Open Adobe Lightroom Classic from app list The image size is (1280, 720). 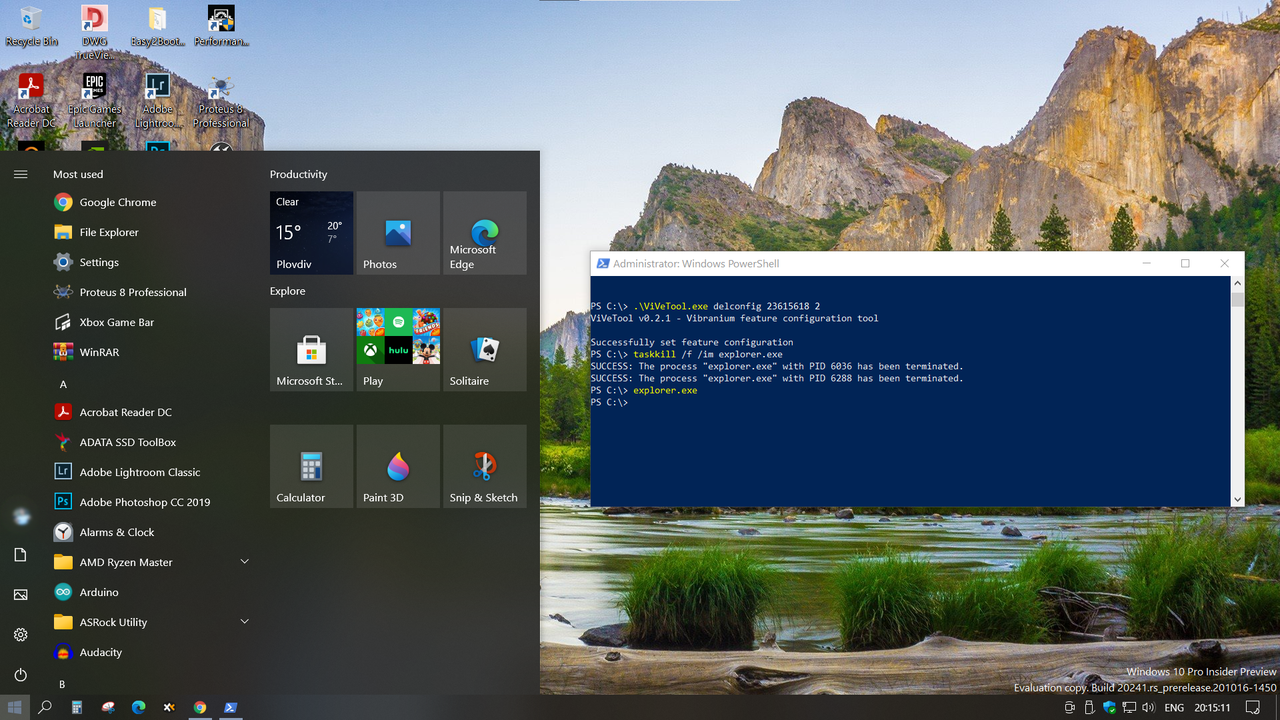click(x=150, y=472)
